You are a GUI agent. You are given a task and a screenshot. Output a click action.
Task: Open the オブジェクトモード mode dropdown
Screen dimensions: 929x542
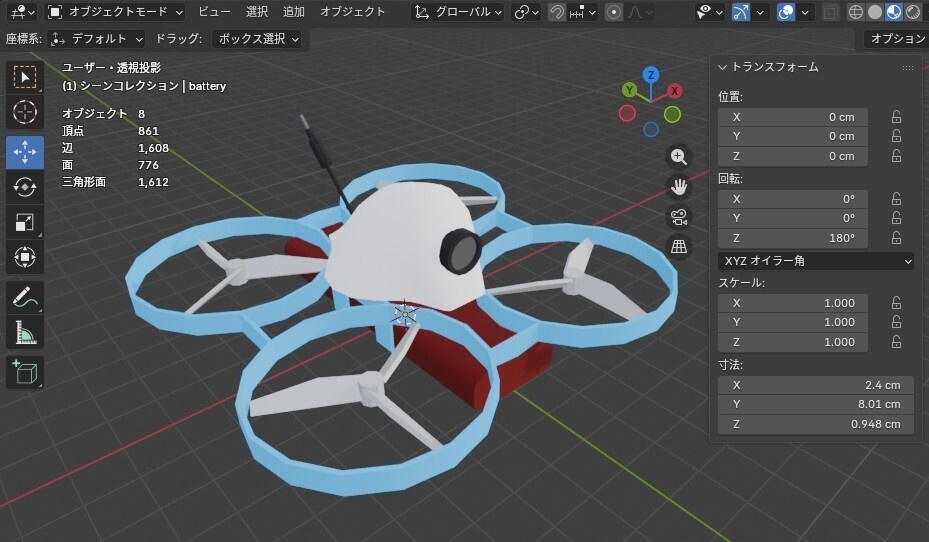(115, 12)
